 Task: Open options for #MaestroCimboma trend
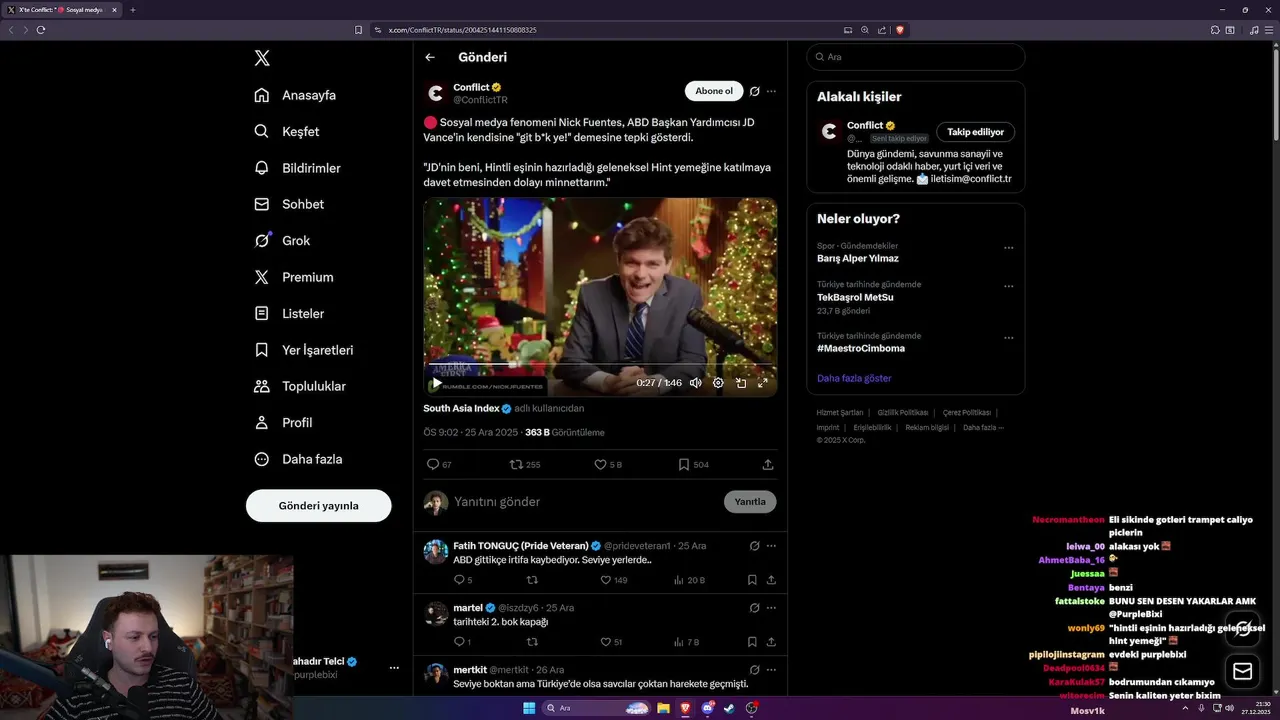(x=1008, y=338)
